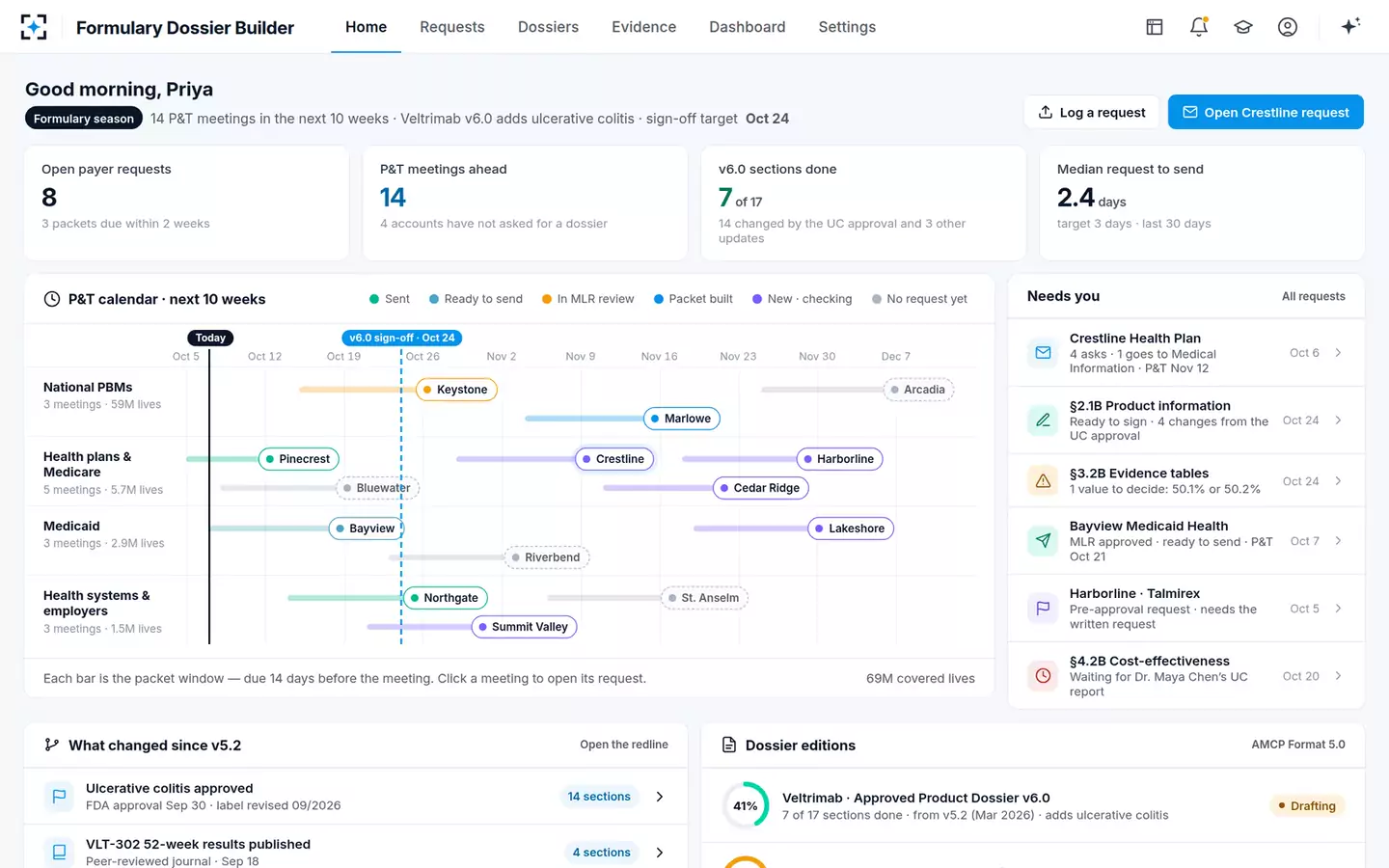This screenshot has width=1389, height=868.
Task: Open the Dossiers tab
Action: coord(548,27)
